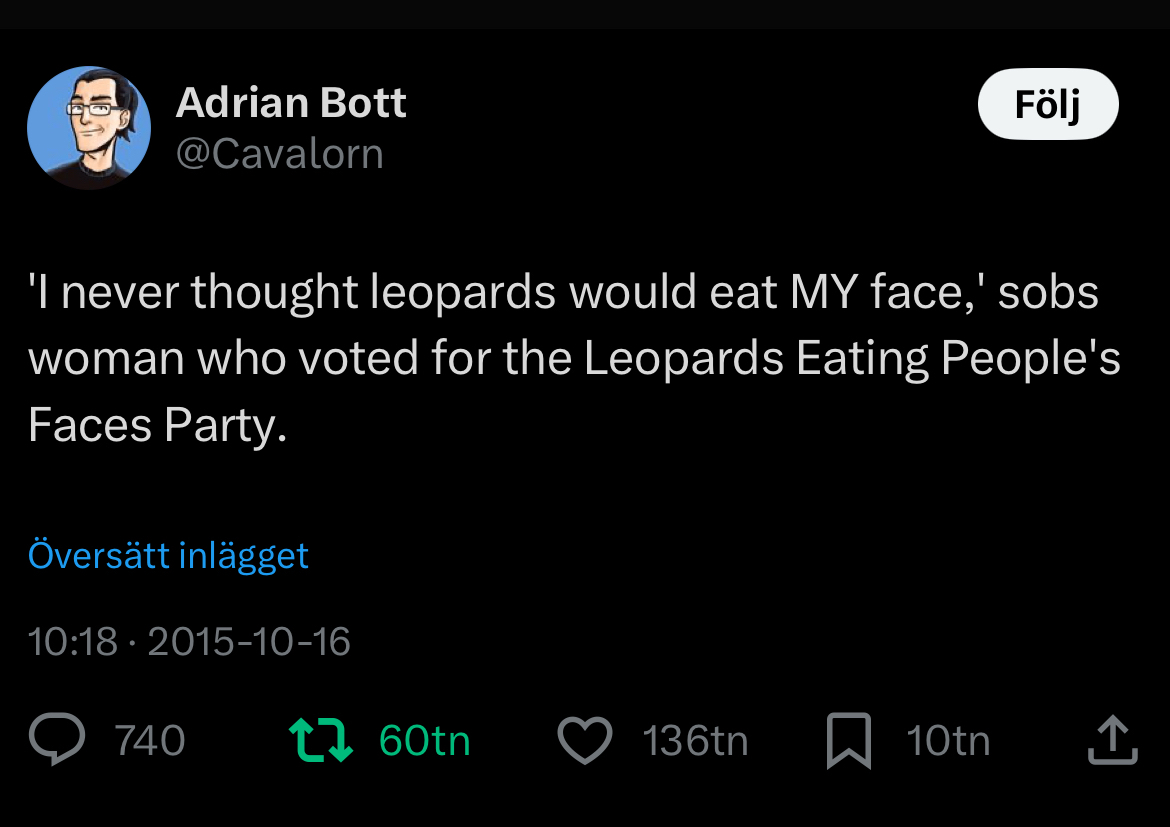Click the @Cavalorn handle
1170x827 pixels.
pyautogui.click(x=279, y=154)
